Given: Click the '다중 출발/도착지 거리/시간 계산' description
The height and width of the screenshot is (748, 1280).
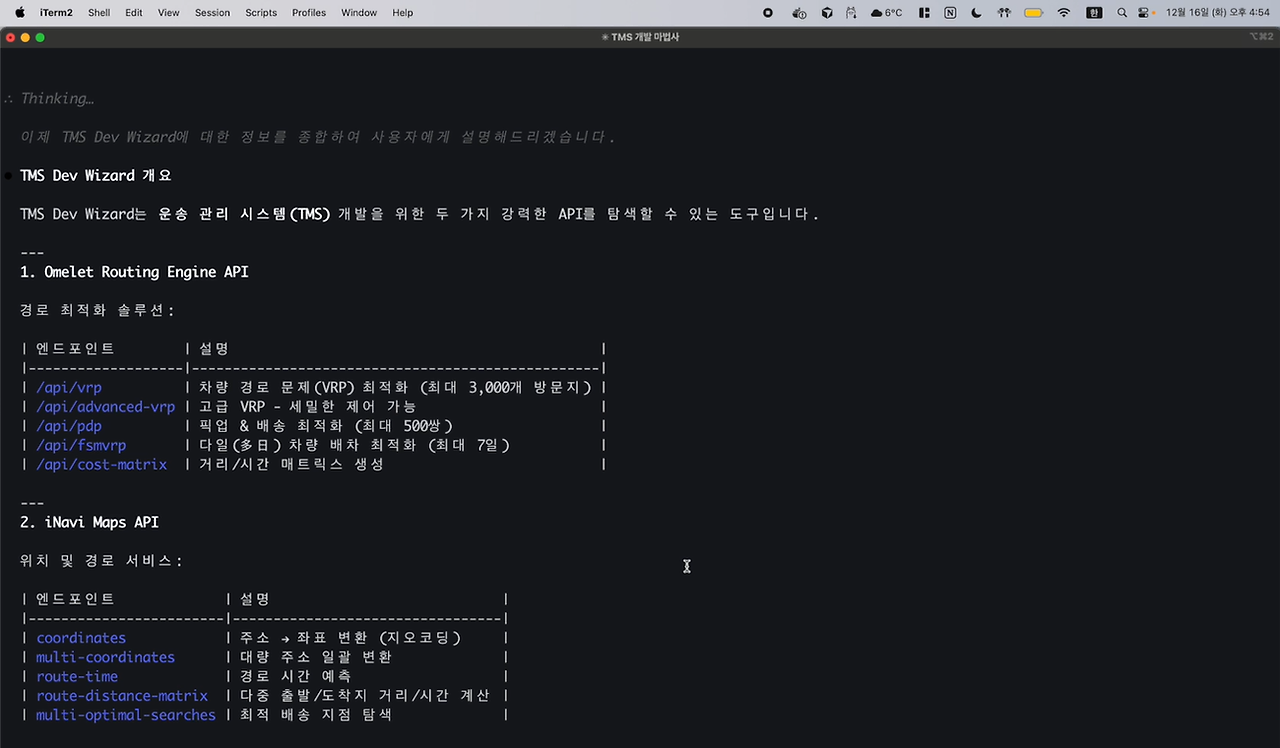Looking at the screenshot, I should 366,696.
